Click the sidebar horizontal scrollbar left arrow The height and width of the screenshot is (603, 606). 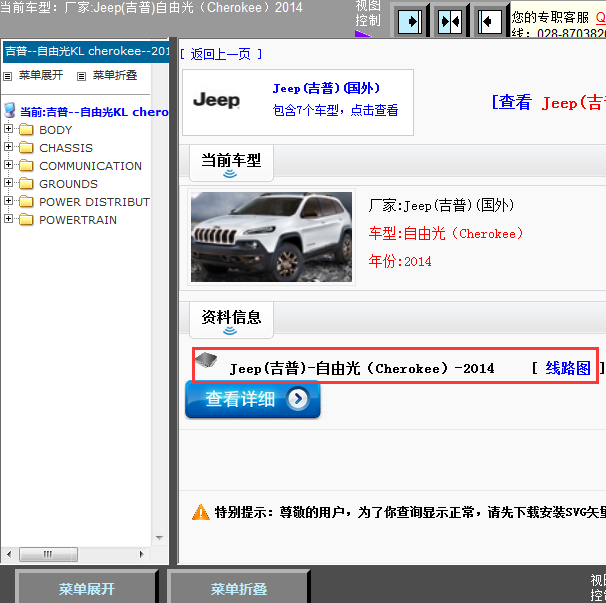pos(9,554)
